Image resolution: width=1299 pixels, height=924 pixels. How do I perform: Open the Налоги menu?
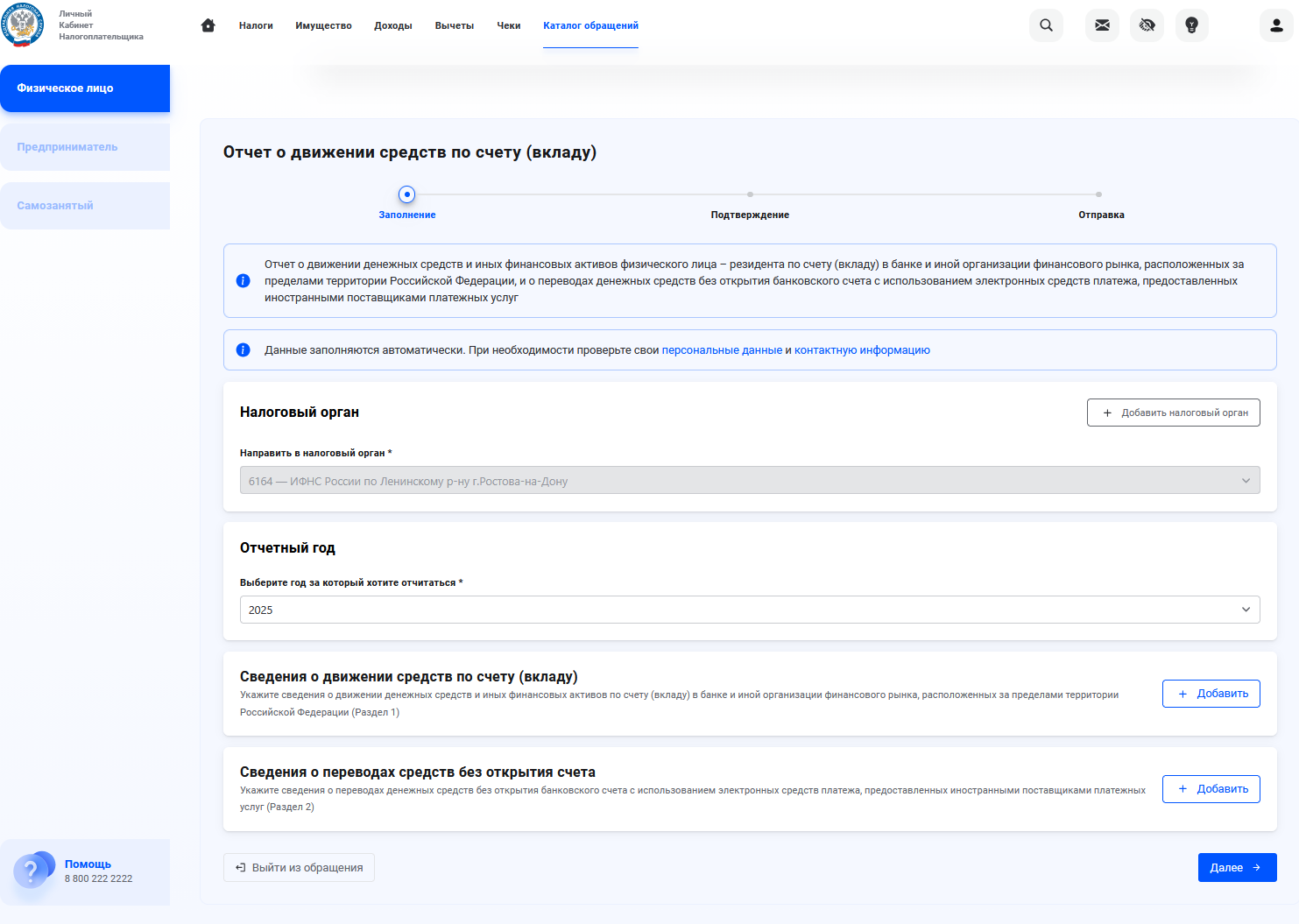click(x=256, y=25)
